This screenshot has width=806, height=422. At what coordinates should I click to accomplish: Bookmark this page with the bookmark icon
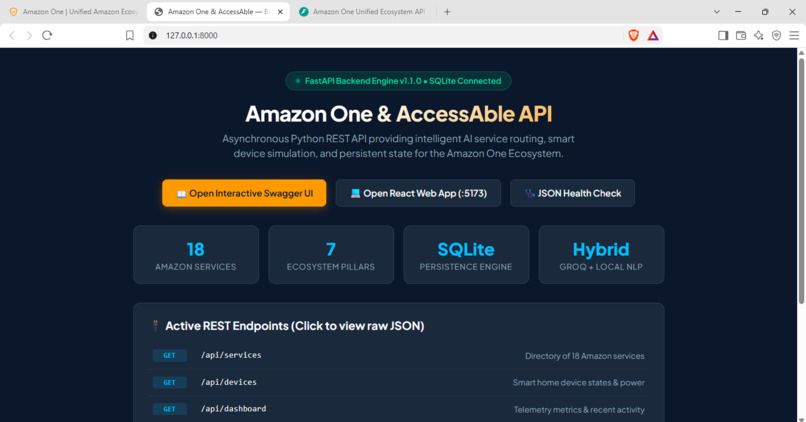pyautogui.click(x=130, y=35)
